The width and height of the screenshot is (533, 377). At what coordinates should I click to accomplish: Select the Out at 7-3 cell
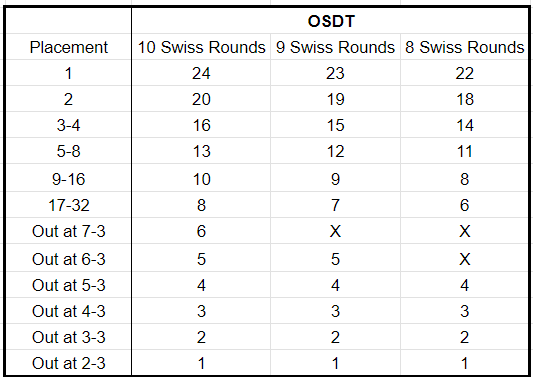click(x=68, y=231)
